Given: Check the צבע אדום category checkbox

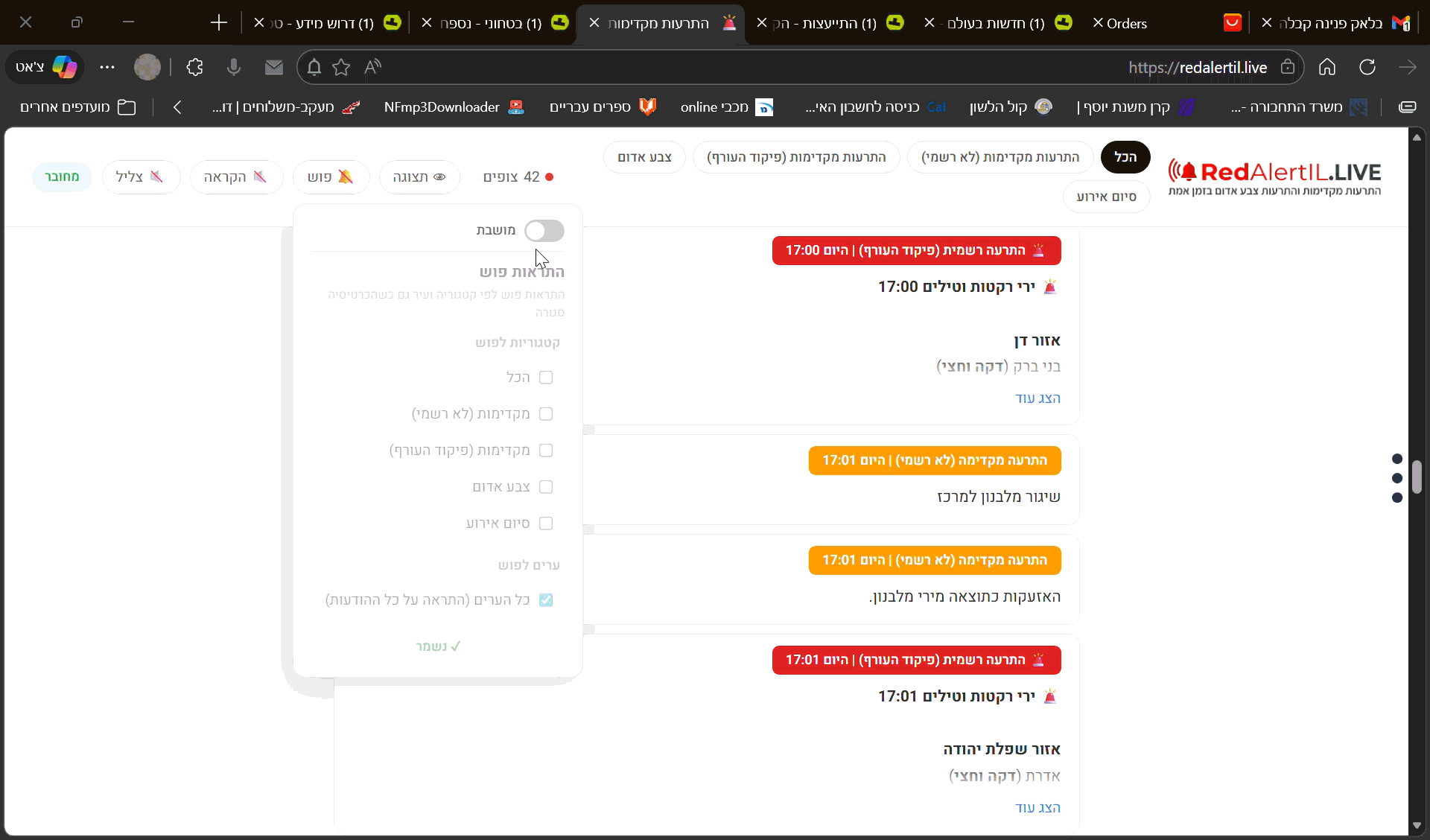Looking at the screenshot, I should pos(547,486).
